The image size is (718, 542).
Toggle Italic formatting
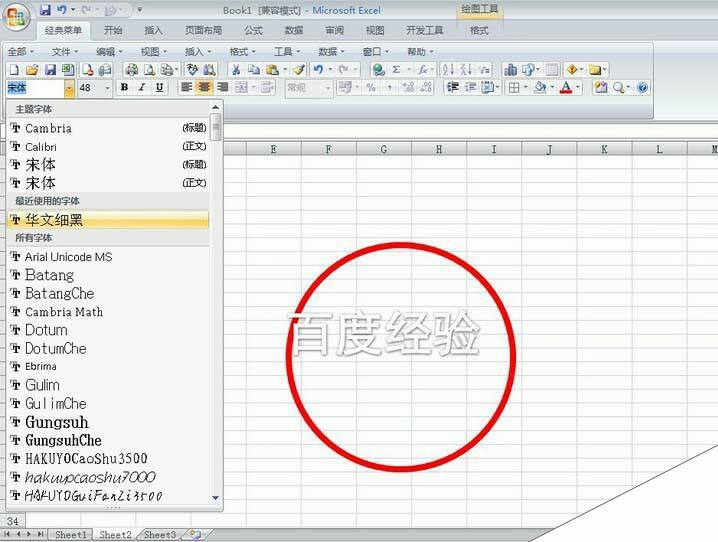coord(141,88)
